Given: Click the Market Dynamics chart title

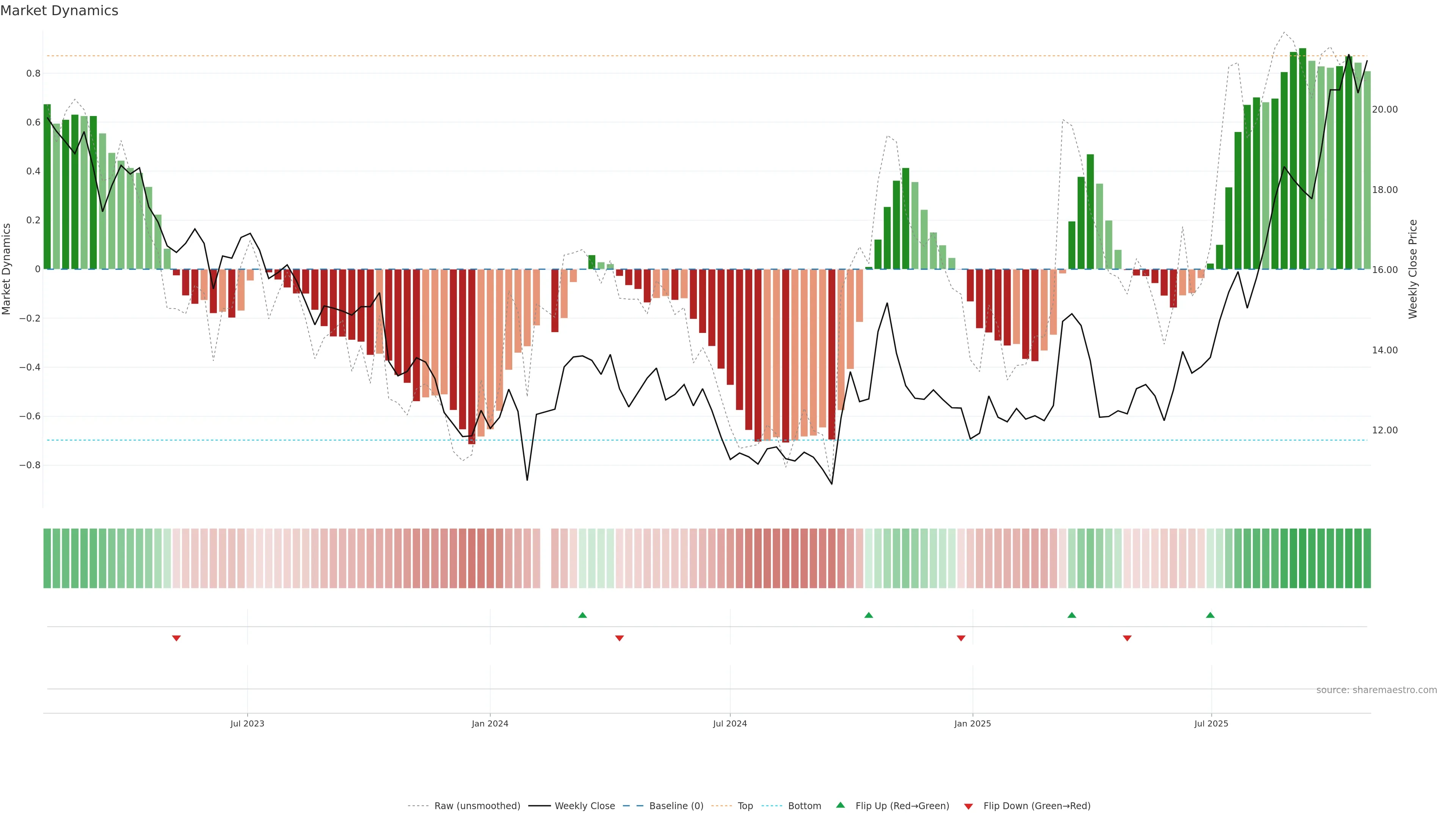Looking at the screenshot, I should pos(60,11).
